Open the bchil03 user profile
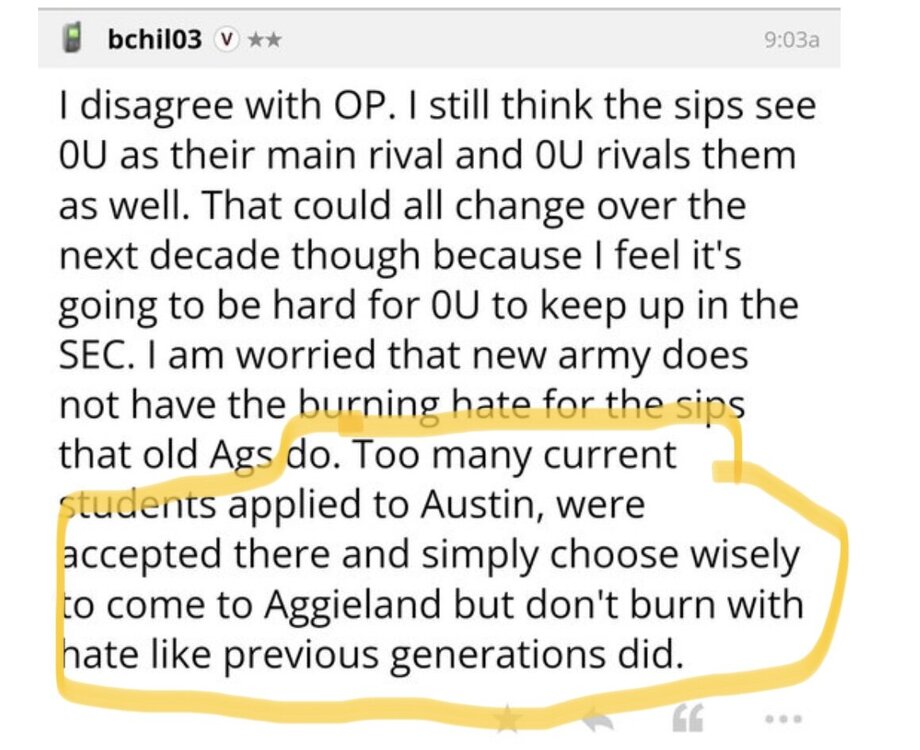This screenshot has width=920, height=750. pyautogui.click(x=154, y=39)
